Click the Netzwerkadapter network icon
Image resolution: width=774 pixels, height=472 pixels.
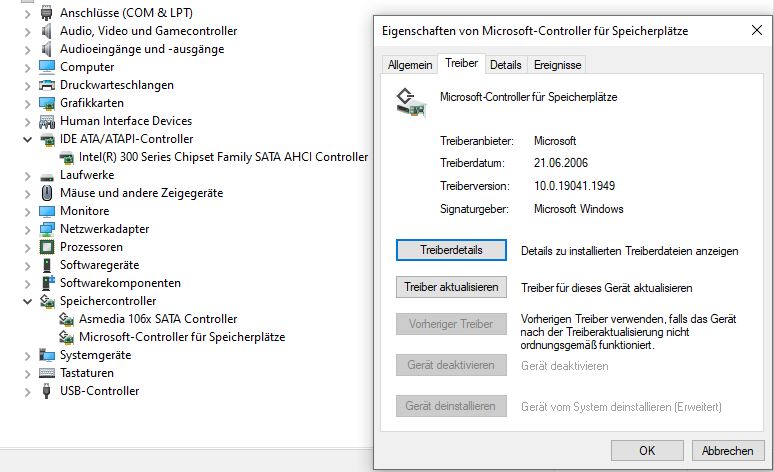[x=46, y=229]
